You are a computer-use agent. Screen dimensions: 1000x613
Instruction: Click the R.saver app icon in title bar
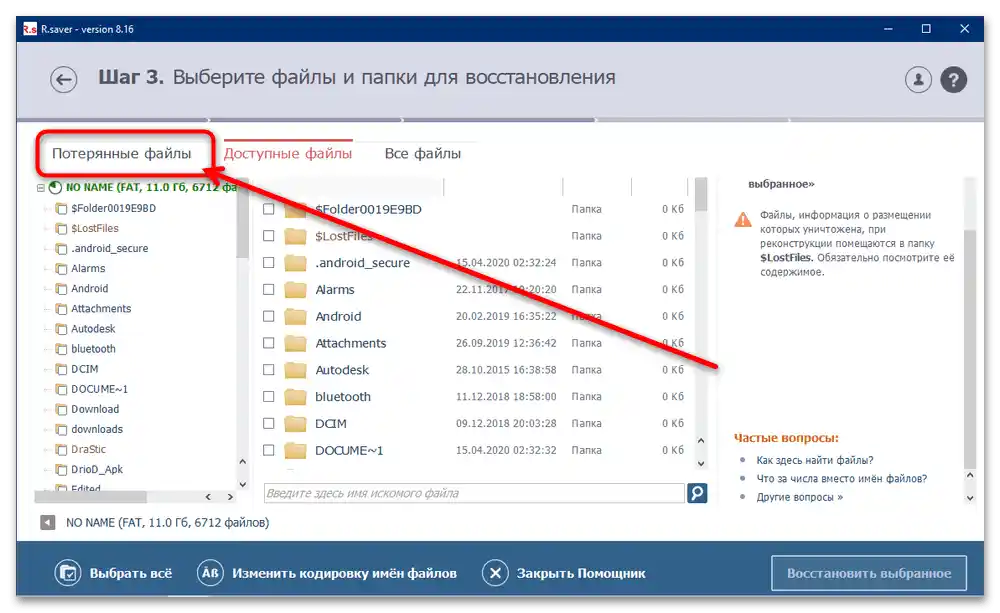click(x=30, y=29)
